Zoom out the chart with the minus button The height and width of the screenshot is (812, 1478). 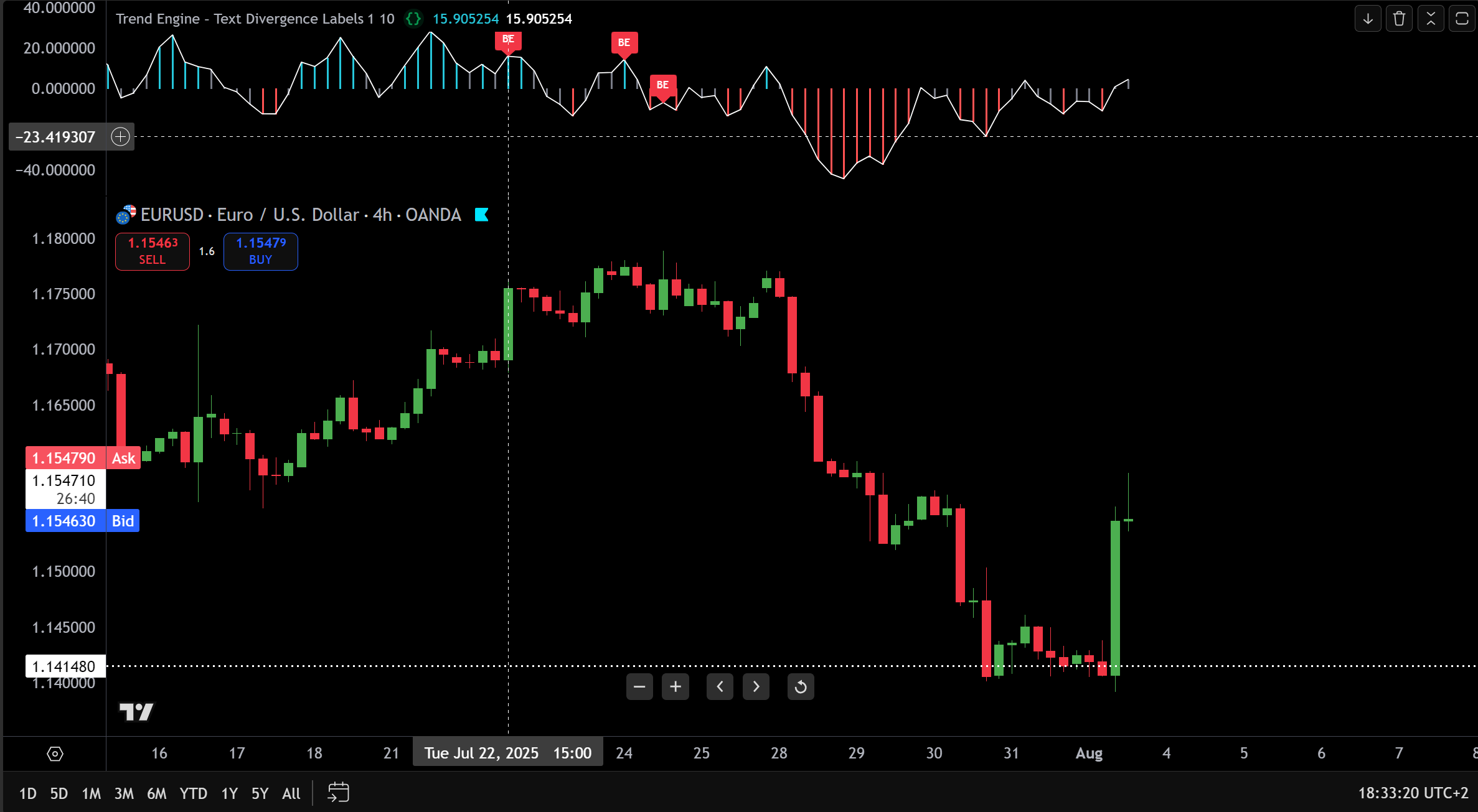click(x=639, y=687)
